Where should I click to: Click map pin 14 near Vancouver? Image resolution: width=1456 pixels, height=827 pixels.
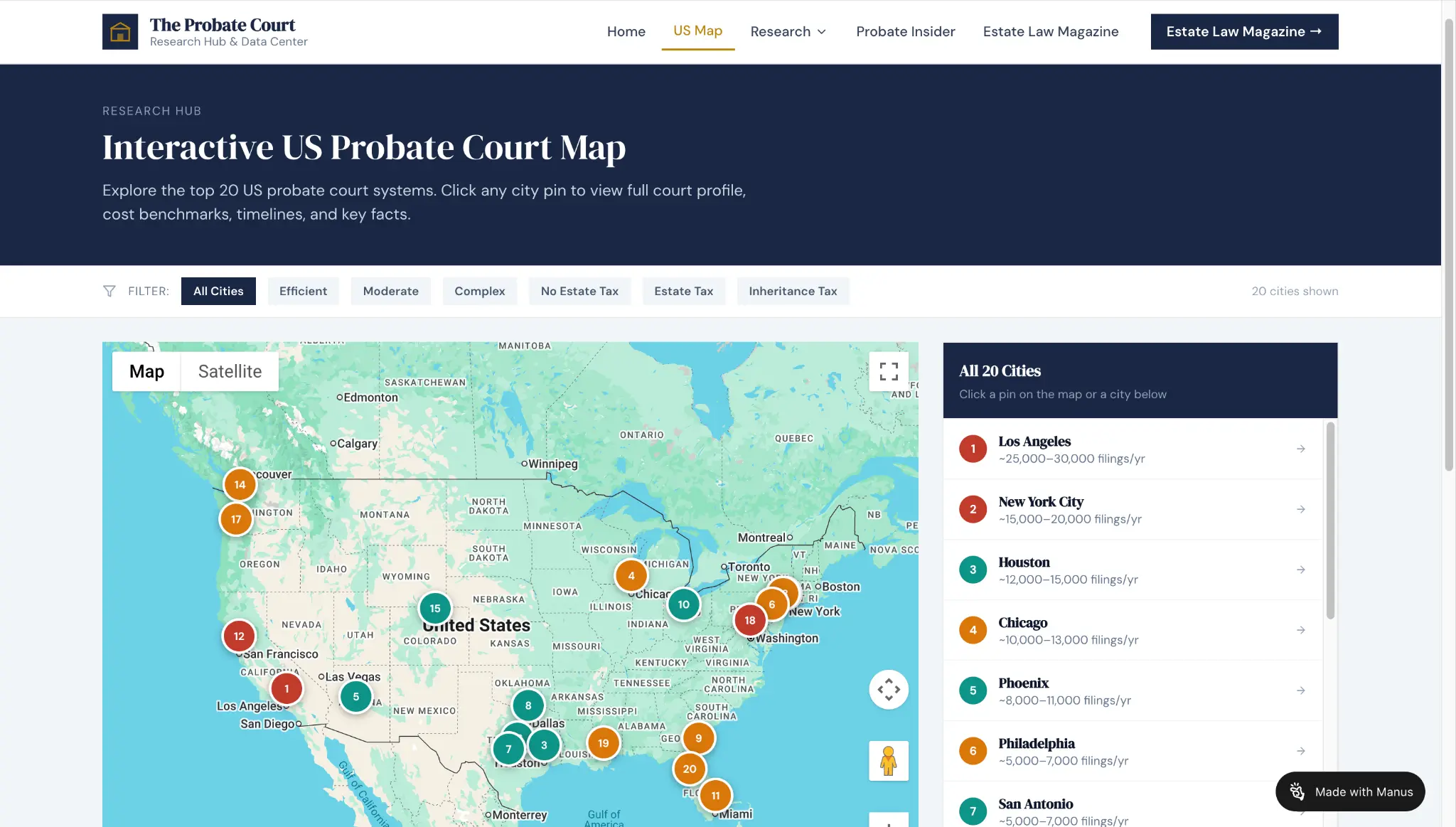(x=240, y=484)
